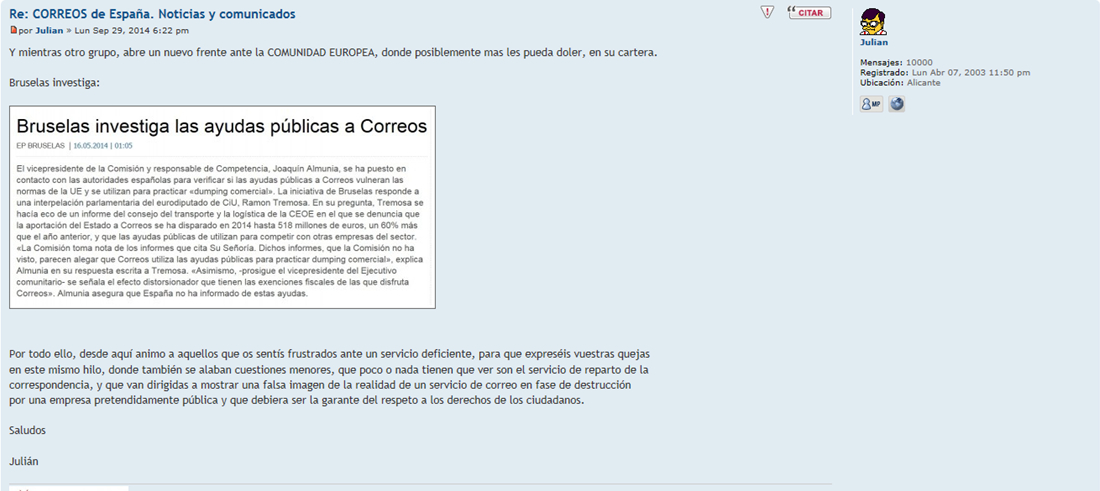Screen dimensions: 1100x491
Task: Click the "Saludos" closing line
Action: tap(27, 431)
